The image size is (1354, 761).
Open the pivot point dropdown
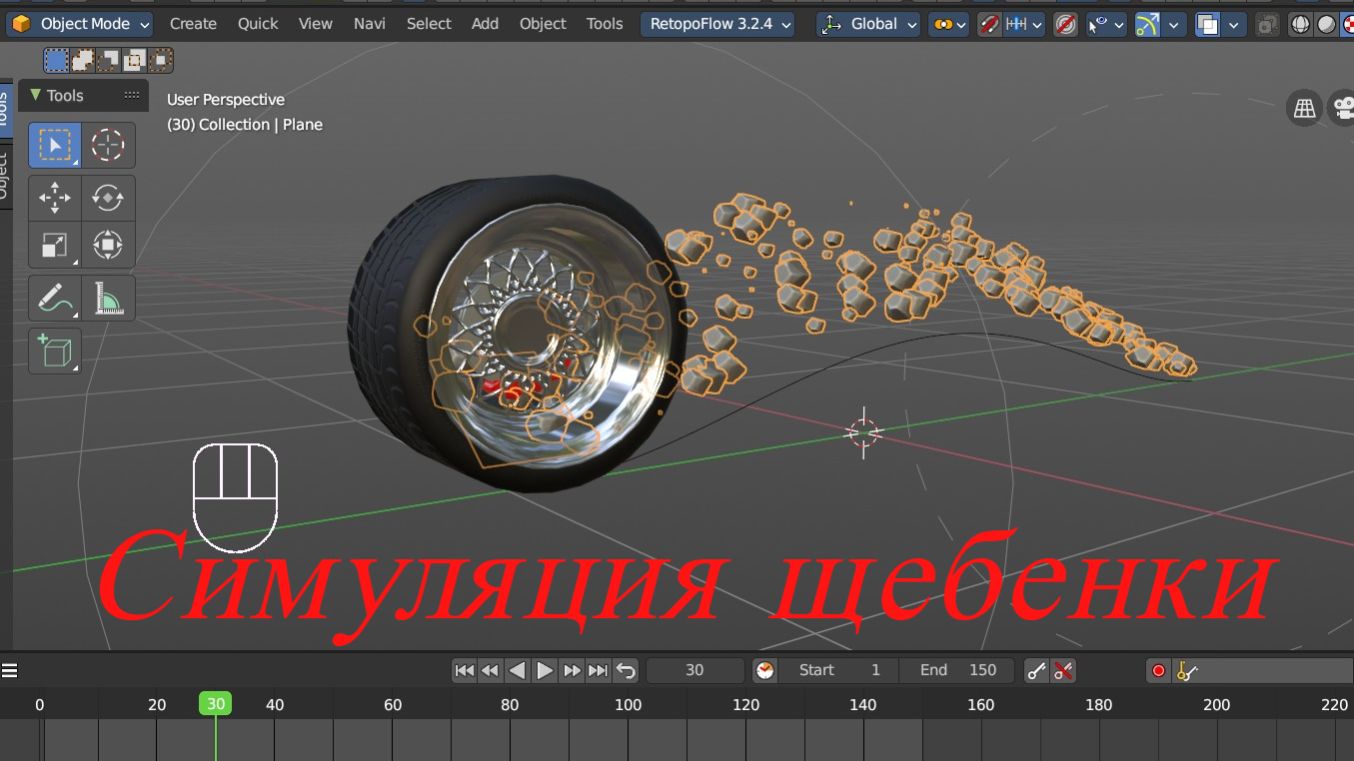click(x=947, y=24)
